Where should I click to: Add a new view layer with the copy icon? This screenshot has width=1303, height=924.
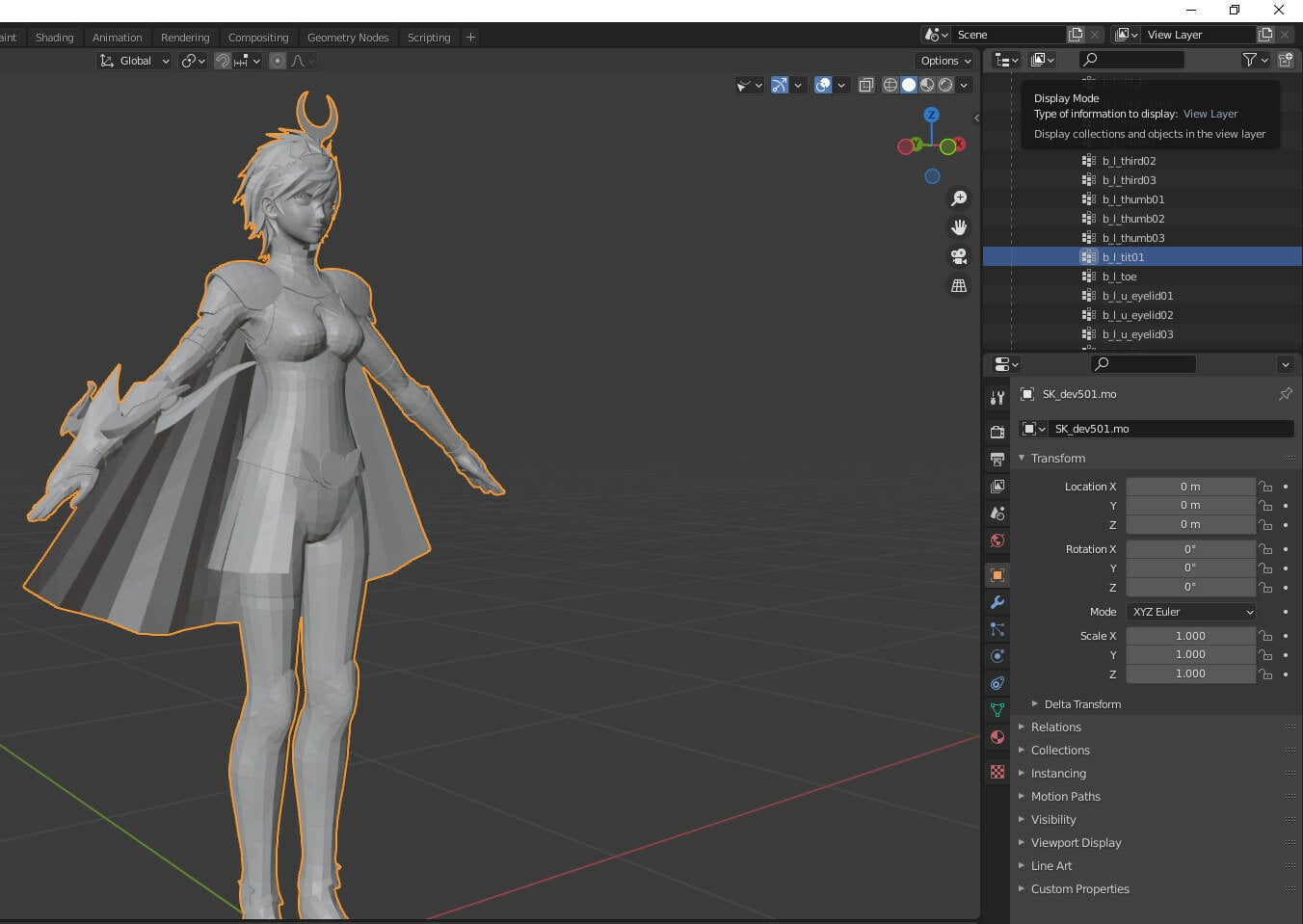(x=1265, y=35)
